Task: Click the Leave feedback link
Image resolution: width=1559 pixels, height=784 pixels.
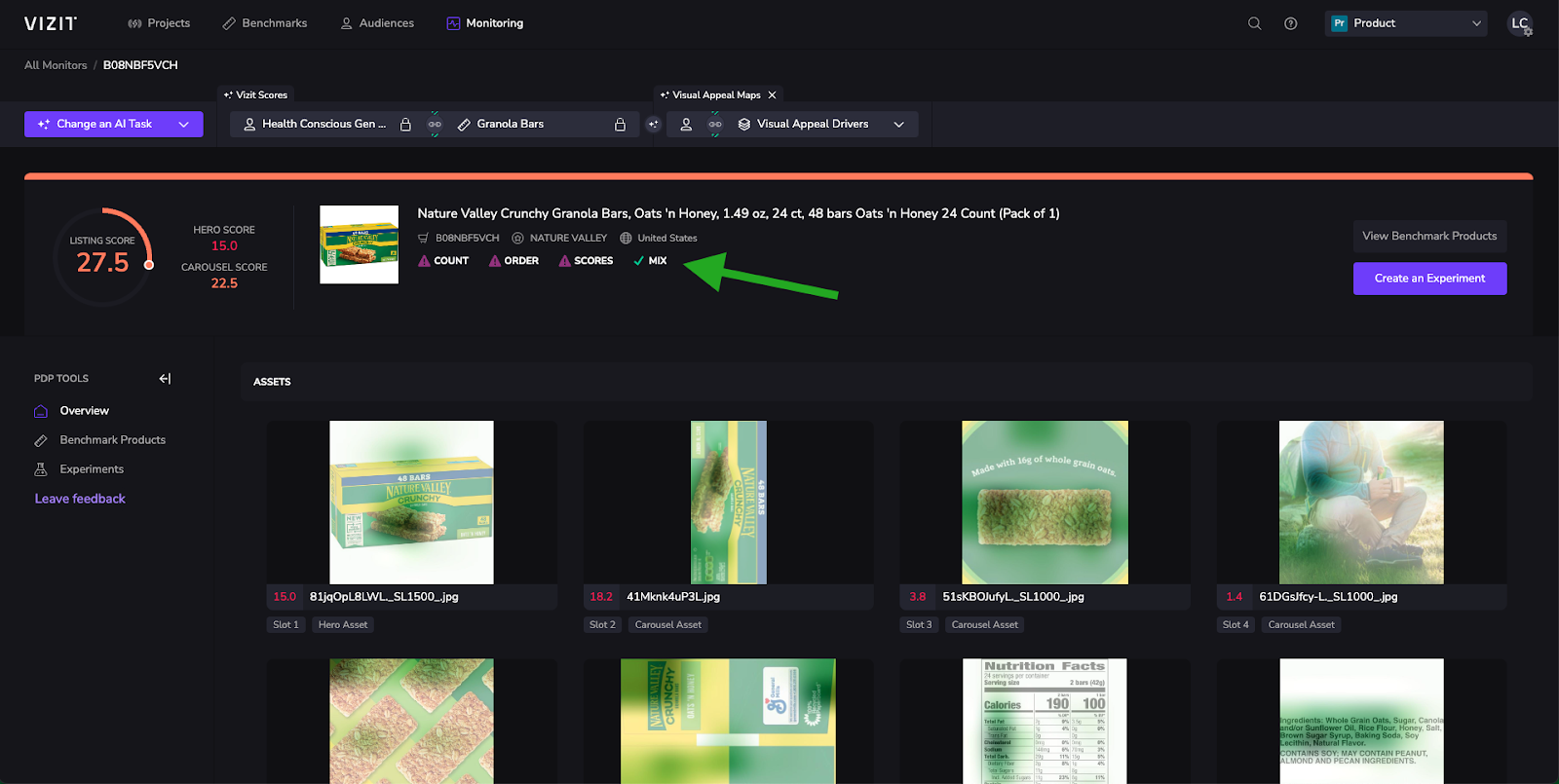Action: pos(80,499)
